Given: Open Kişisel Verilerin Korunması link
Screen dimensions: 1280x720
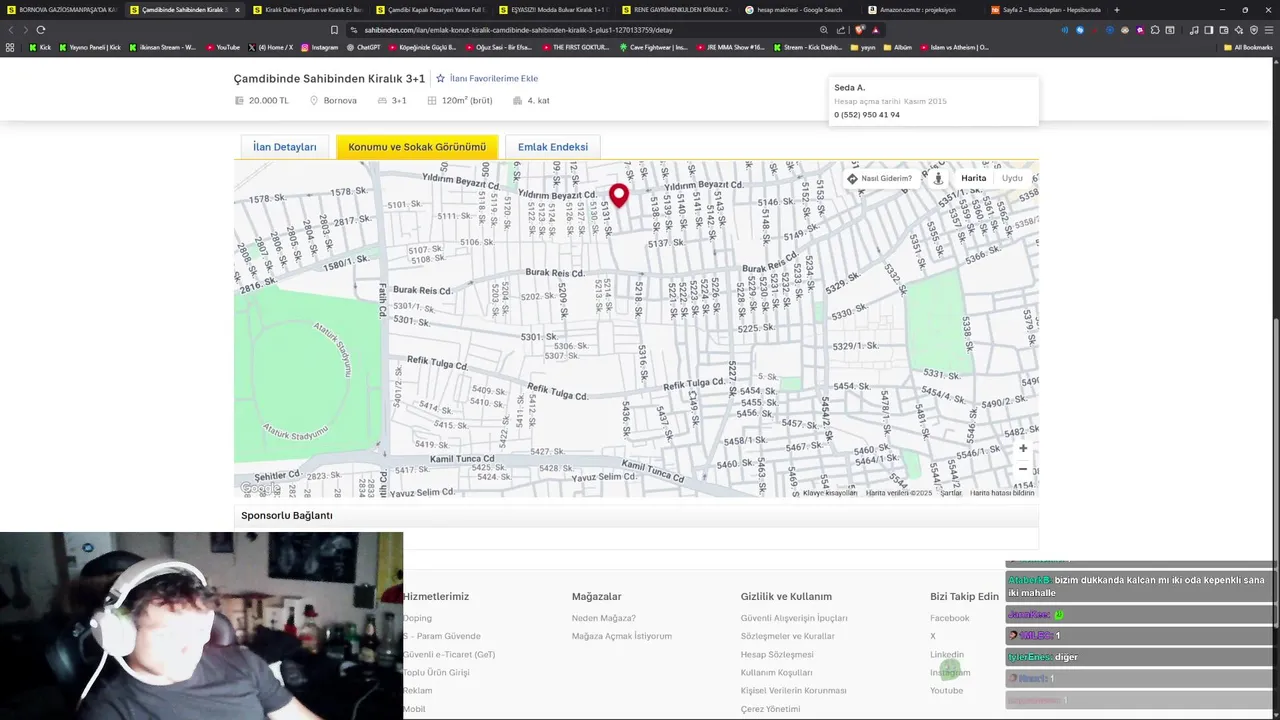Looking at the screenshot, I should pyautogui.click(x=793, y=690).
